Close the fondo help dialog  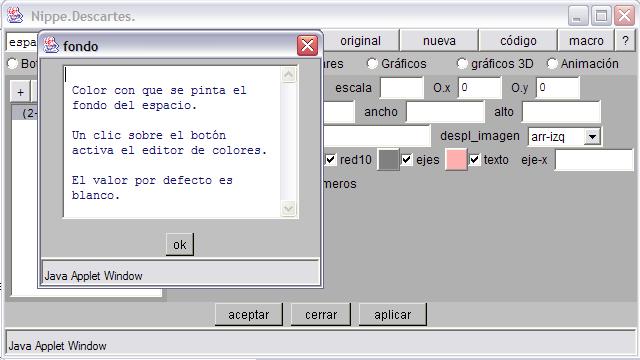[x=307, y=45]
